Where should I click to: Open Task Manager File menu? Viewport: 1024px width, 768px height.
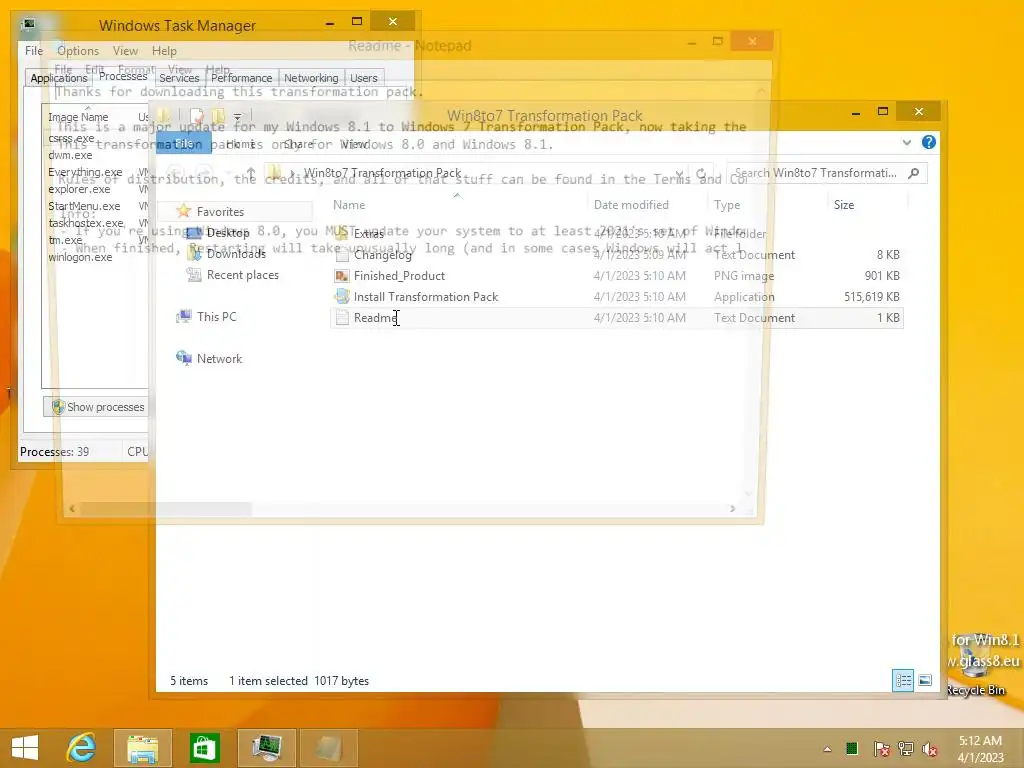pyautogui.click(x=34, y=50)
